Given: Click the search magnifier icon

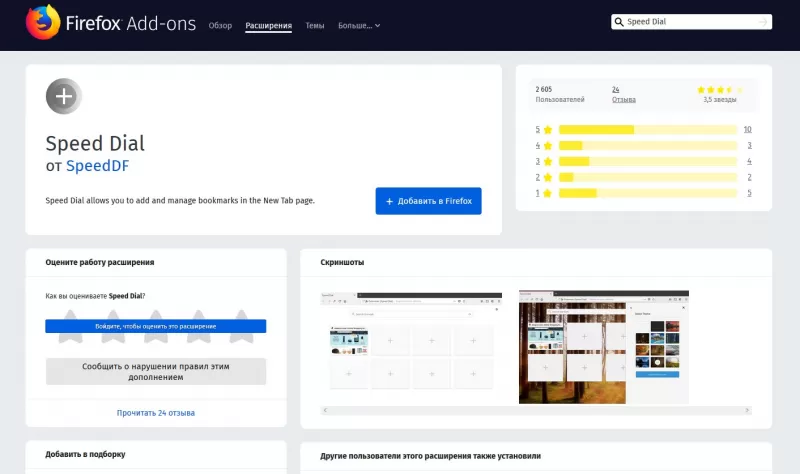Looking at the screenshot, I should (619, 22).
